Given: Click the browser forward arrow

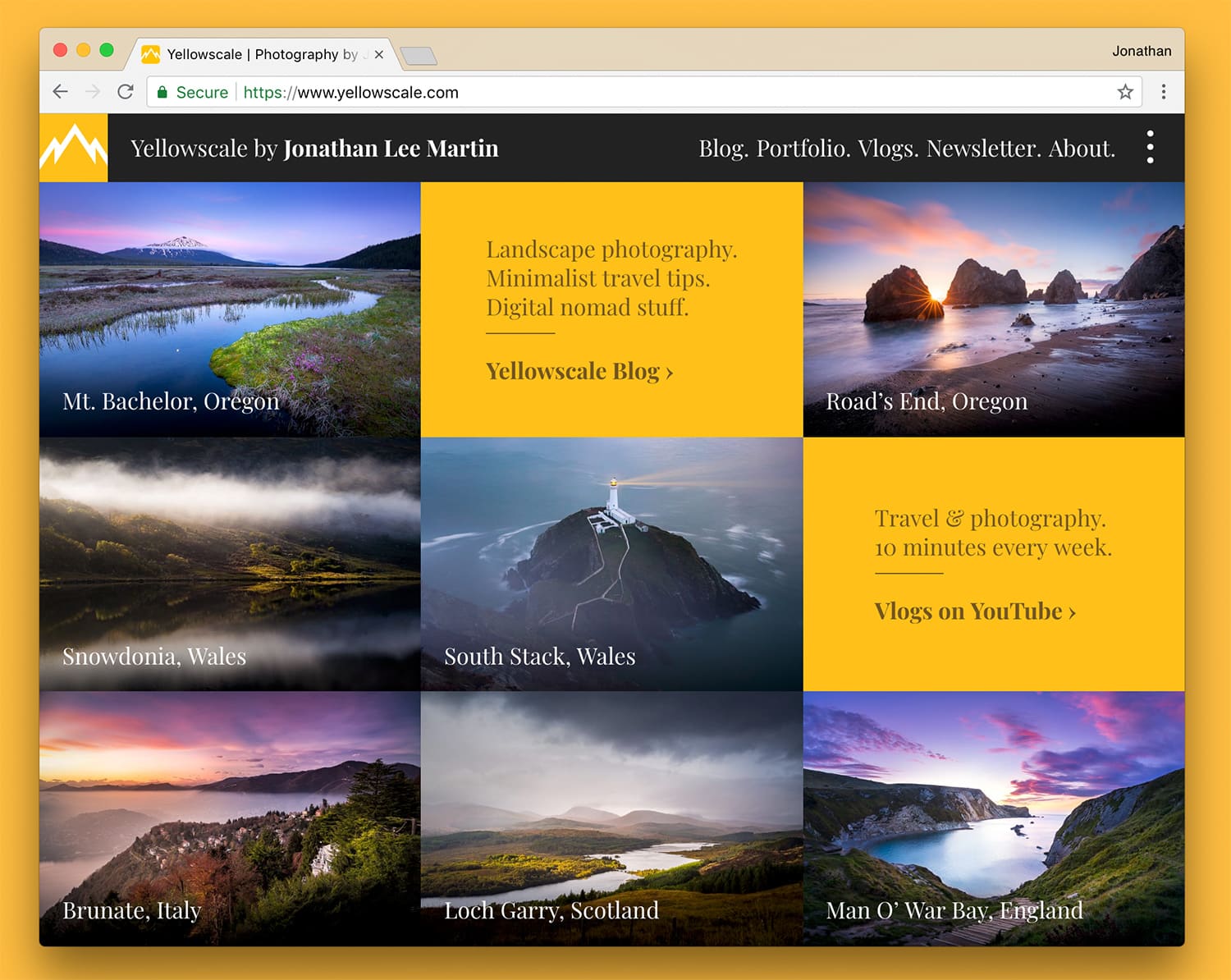Looking at the screenshot, I should pyautogui.click(x=93, y=92).
